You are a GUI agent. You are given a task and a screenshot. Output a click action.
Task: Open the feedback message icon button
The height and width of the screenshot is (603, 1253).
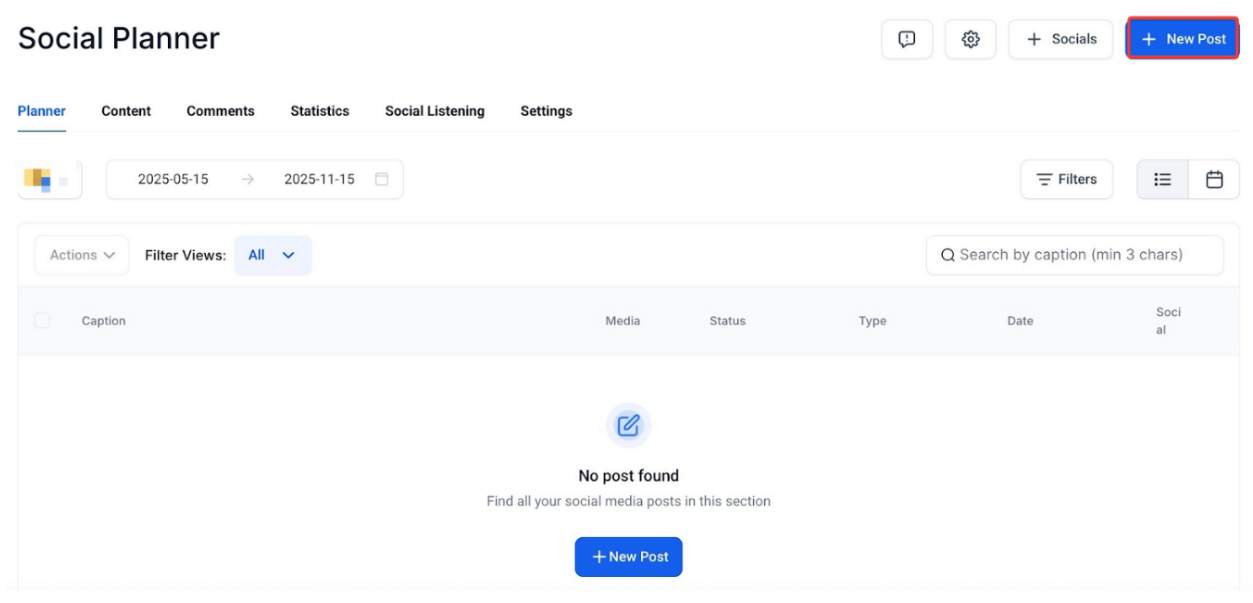(x=907, y=39)
